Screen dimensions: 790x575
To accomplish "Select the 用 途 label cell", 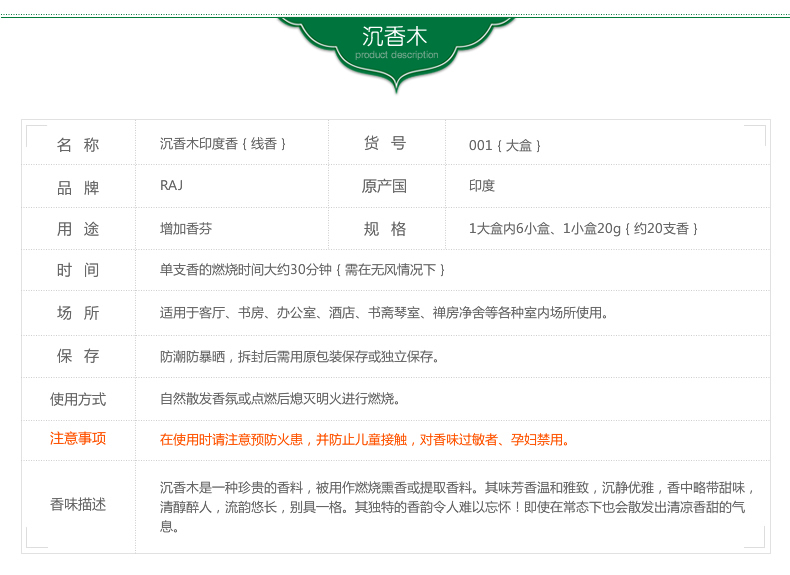I will point(78,229).
